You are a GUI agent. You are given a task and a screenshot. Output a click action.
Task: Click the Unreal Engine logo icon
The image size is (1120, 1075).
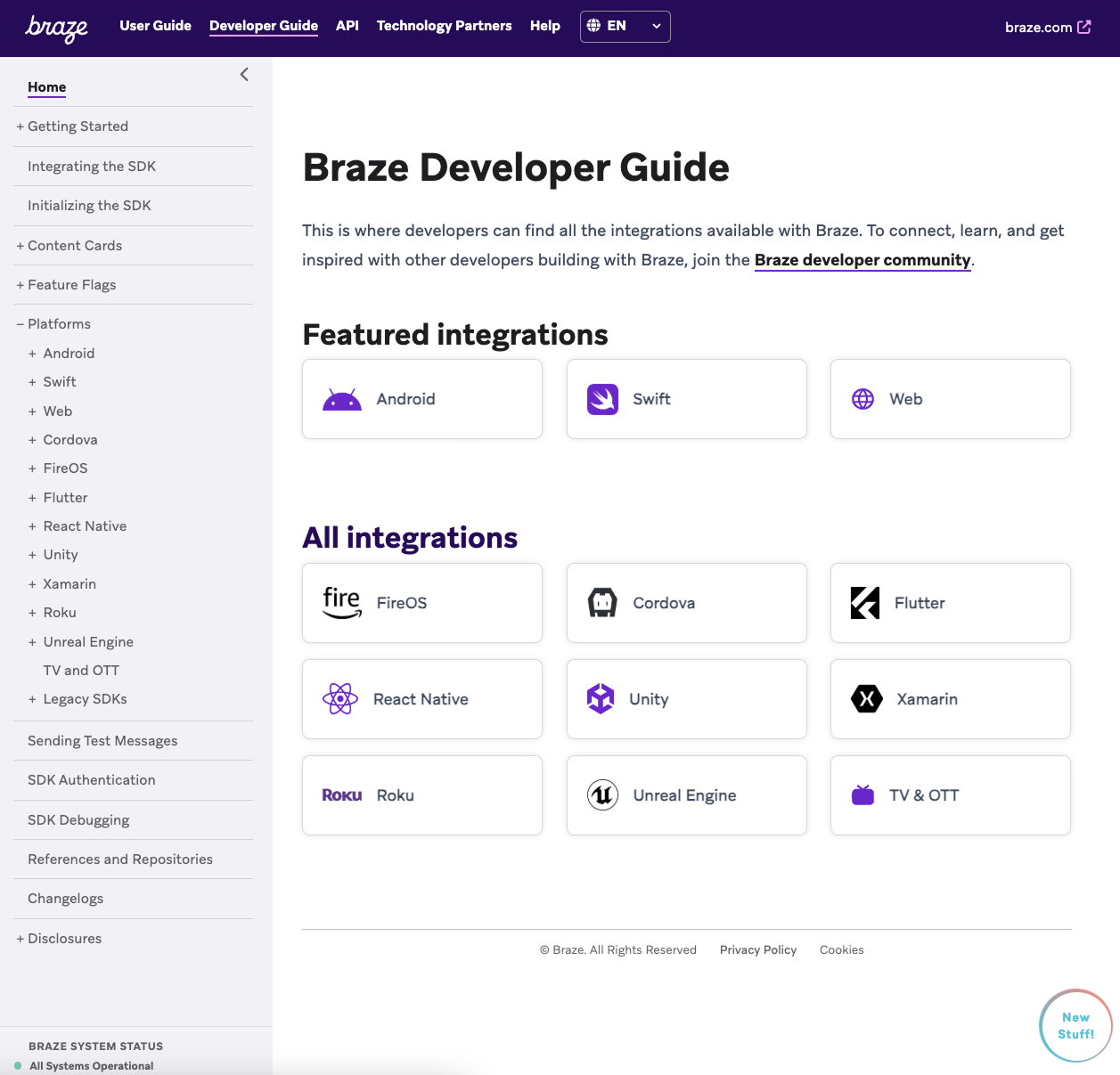[603, 795]
